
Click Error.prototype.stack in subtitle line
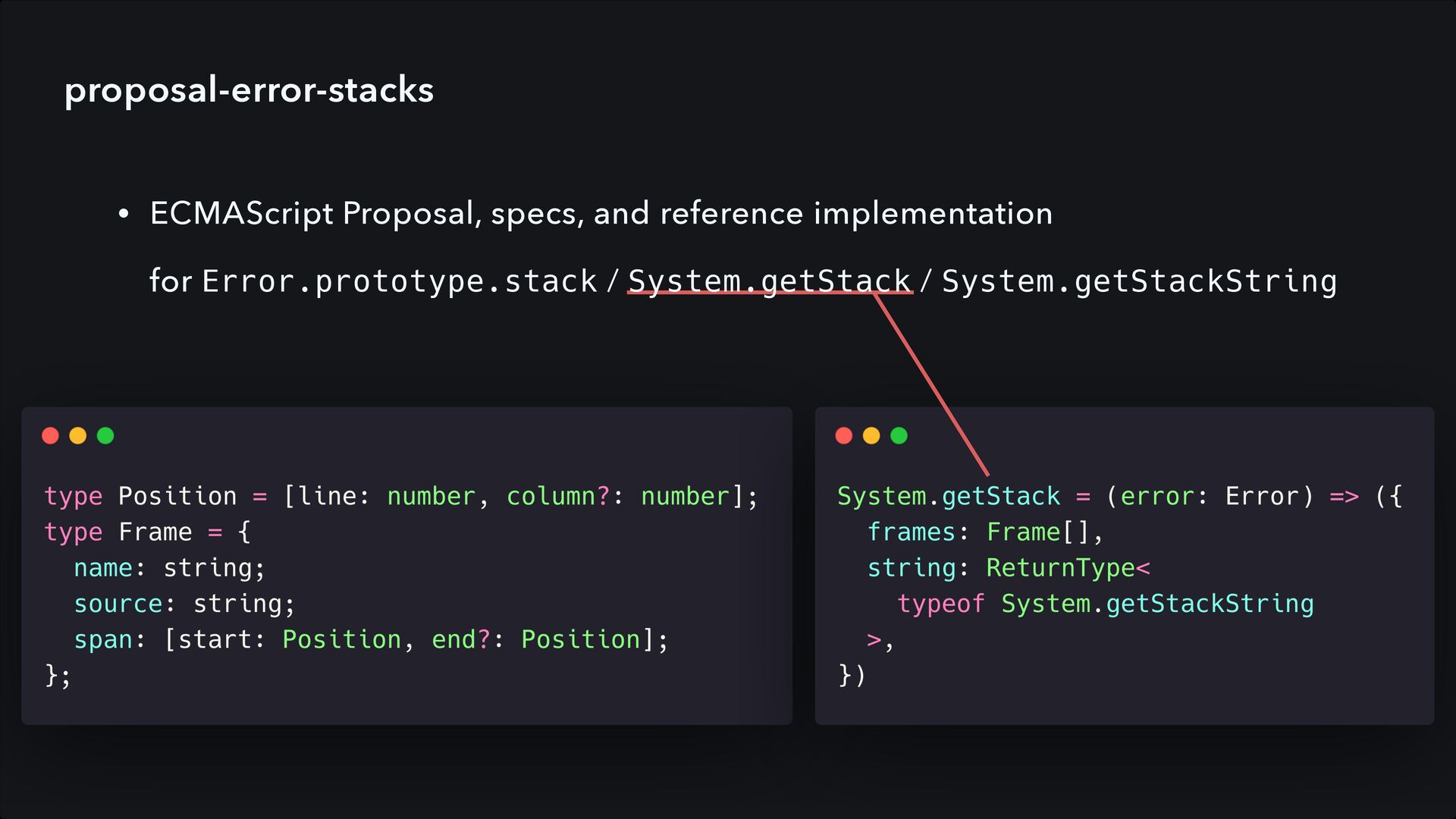click(400, 281)
